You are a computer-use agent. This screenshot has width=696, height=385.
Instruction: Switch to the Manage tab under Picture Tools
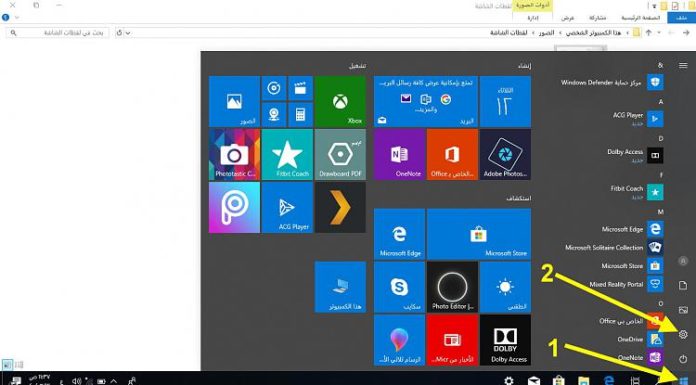[533, 18]
